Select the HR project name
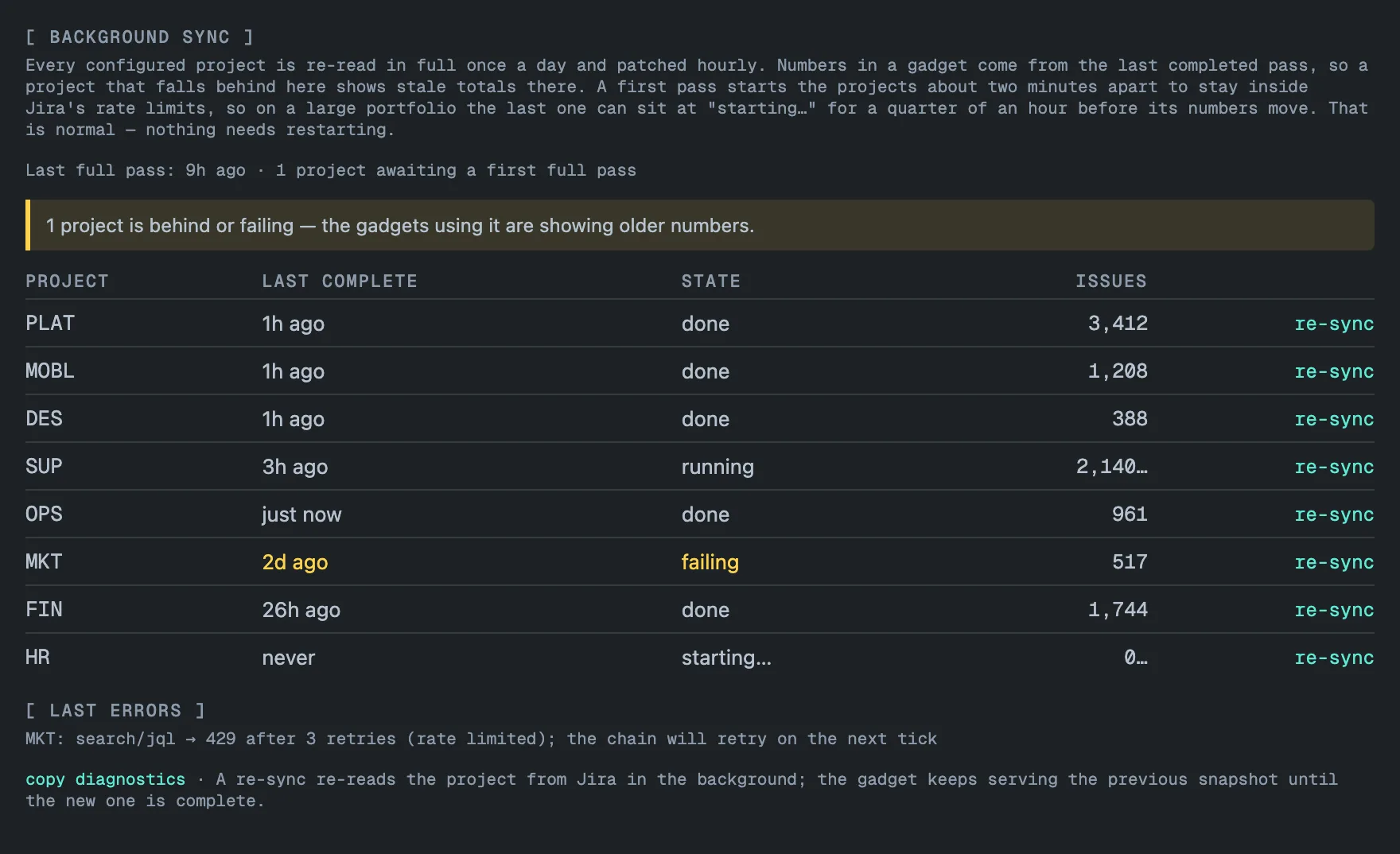Screen dimensions: 1400x854 tap(37, 658)
